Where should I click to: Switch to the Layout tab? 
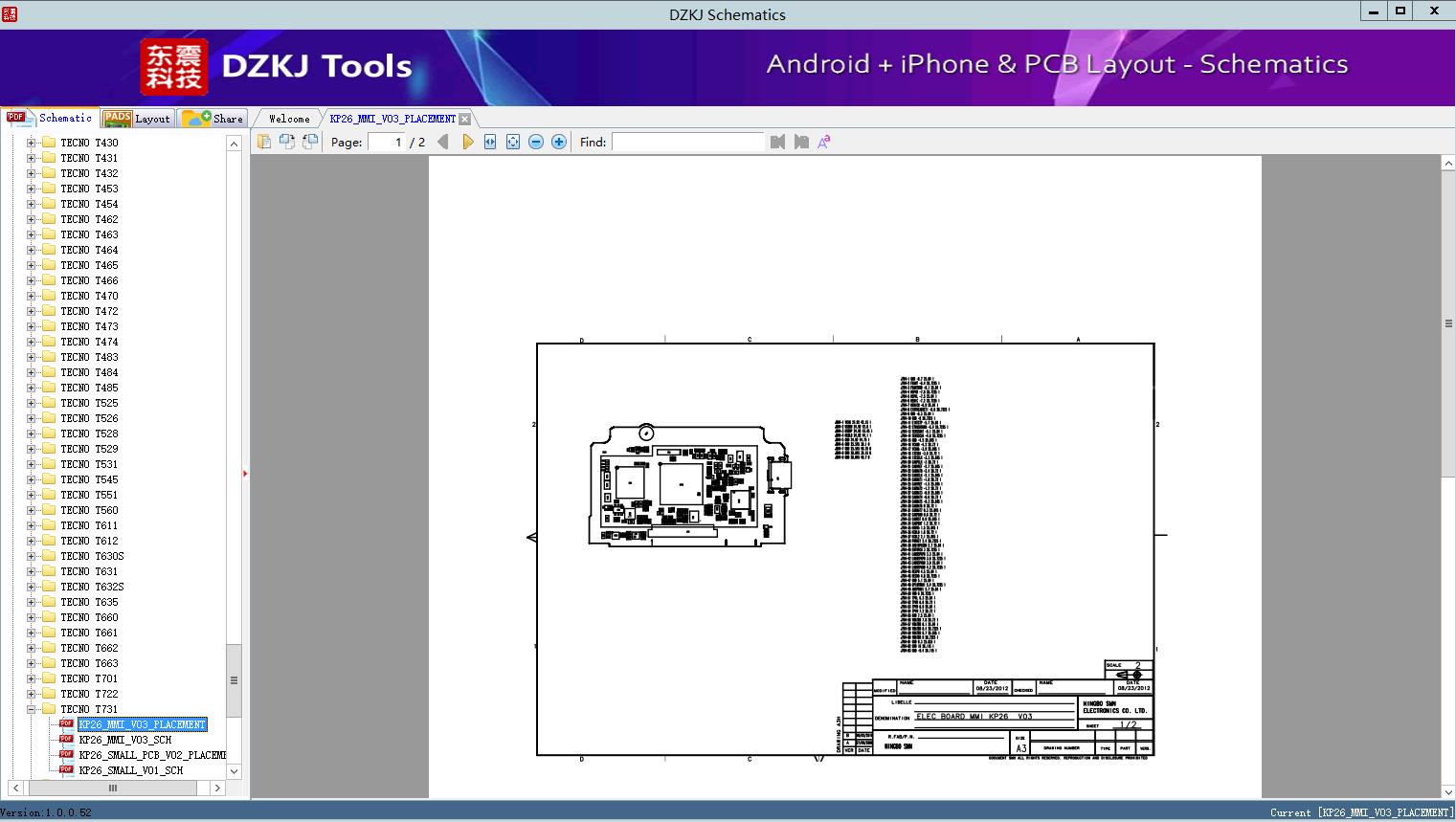(x=137, y=119)
